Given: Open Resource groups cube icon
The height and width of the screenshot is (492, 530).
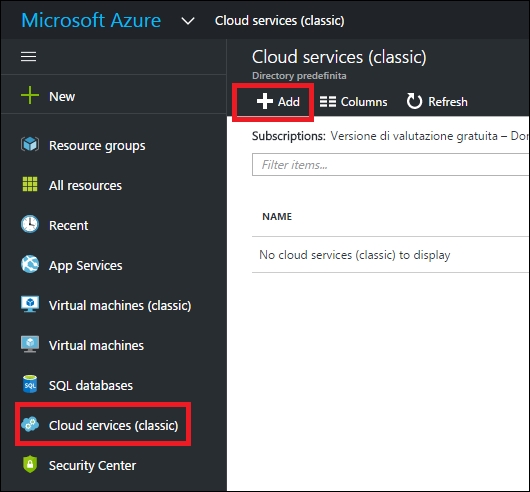Looking at the screenshot, I should [30, 145].
